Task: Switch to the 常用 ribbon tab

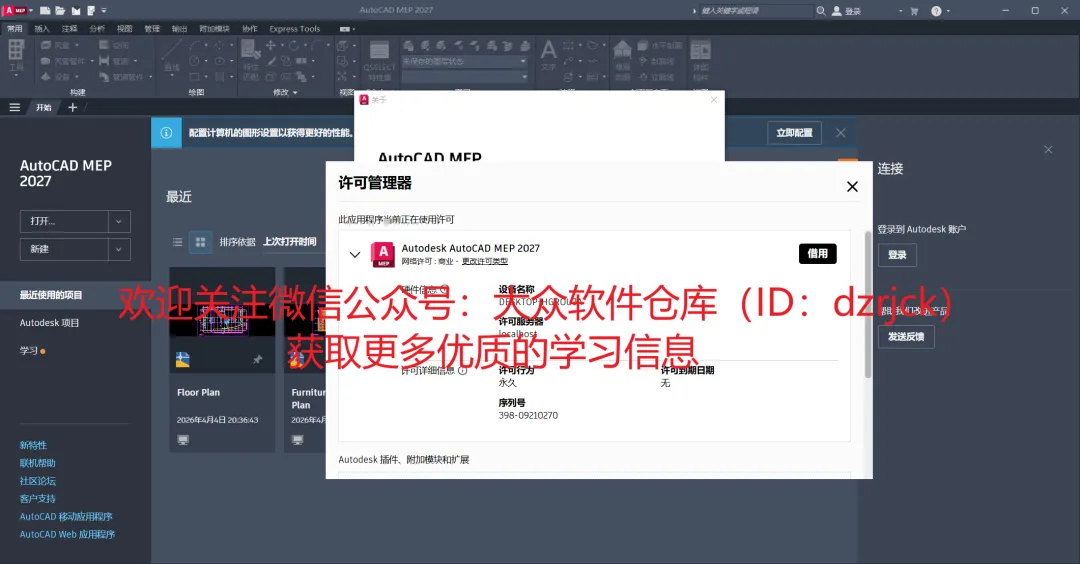Action: pyautogui.click(x=14, y=29)
